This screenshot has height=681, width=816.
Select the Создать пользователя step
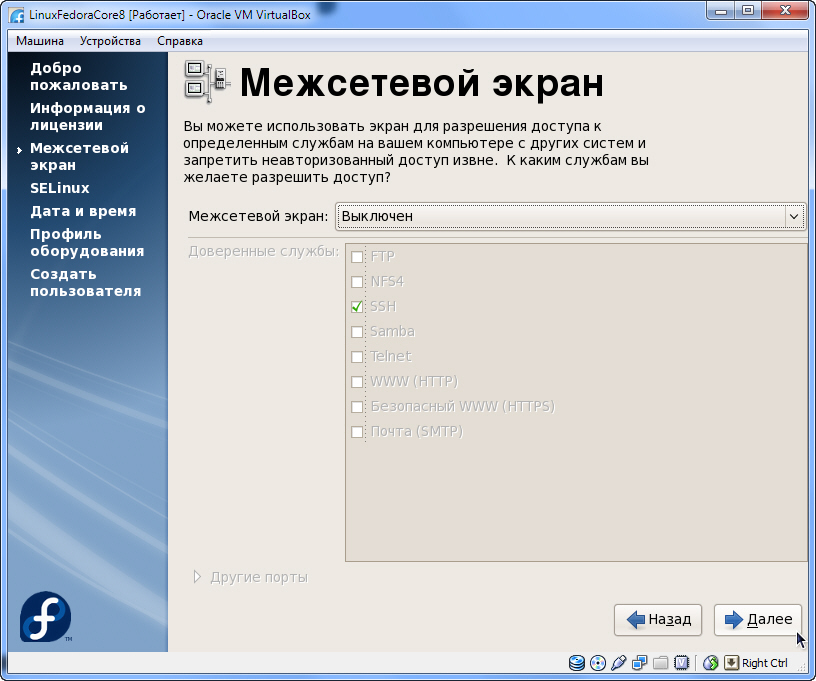(85, 282)
